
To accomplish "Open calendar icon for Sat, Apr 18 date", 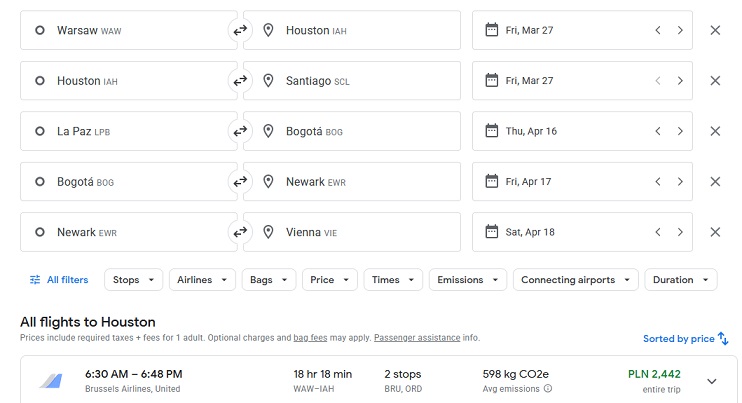I will (x=492, y=232).
